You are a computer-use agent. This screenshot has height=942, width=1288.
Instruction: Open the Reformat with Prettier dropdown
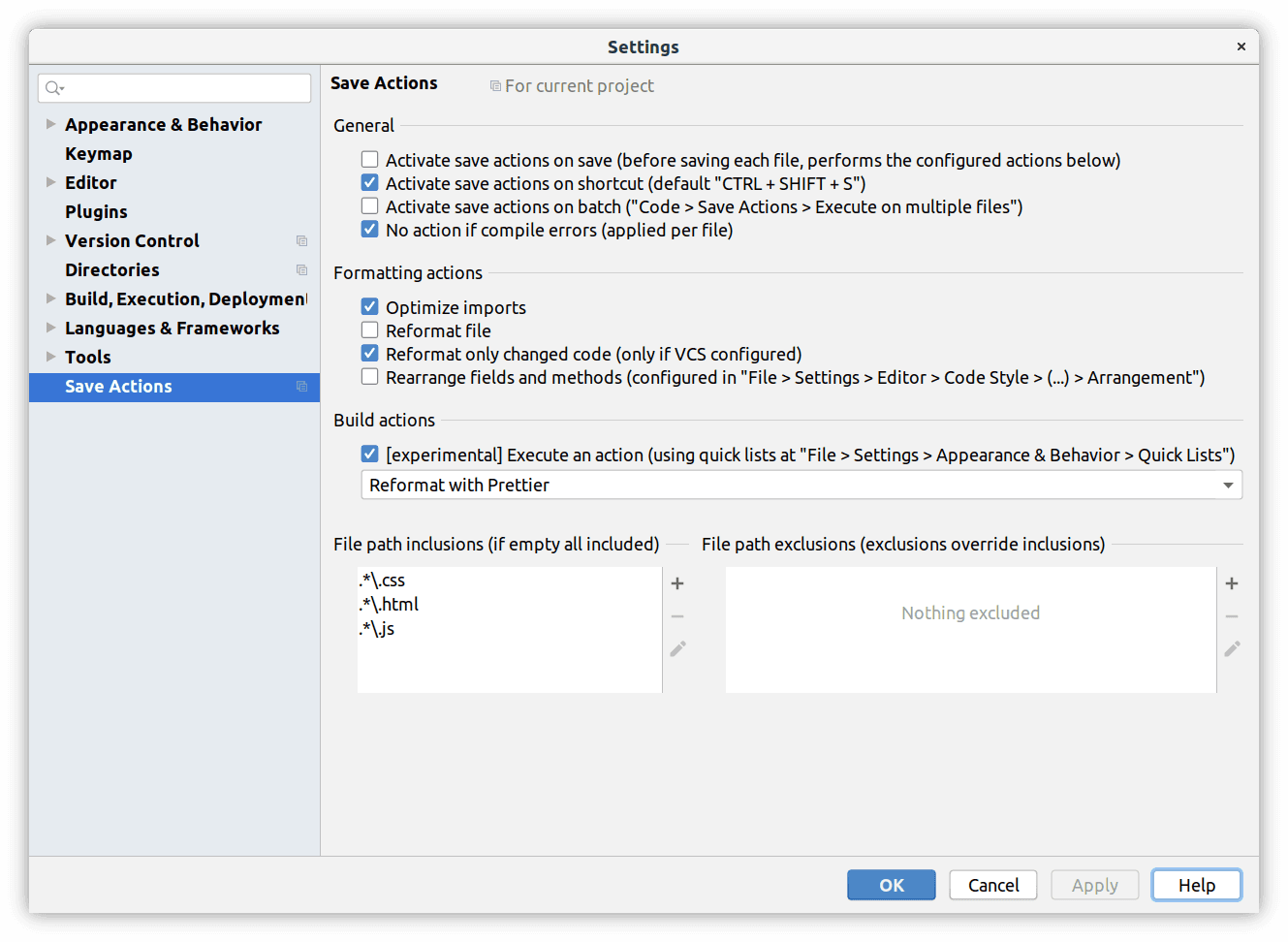801,485
